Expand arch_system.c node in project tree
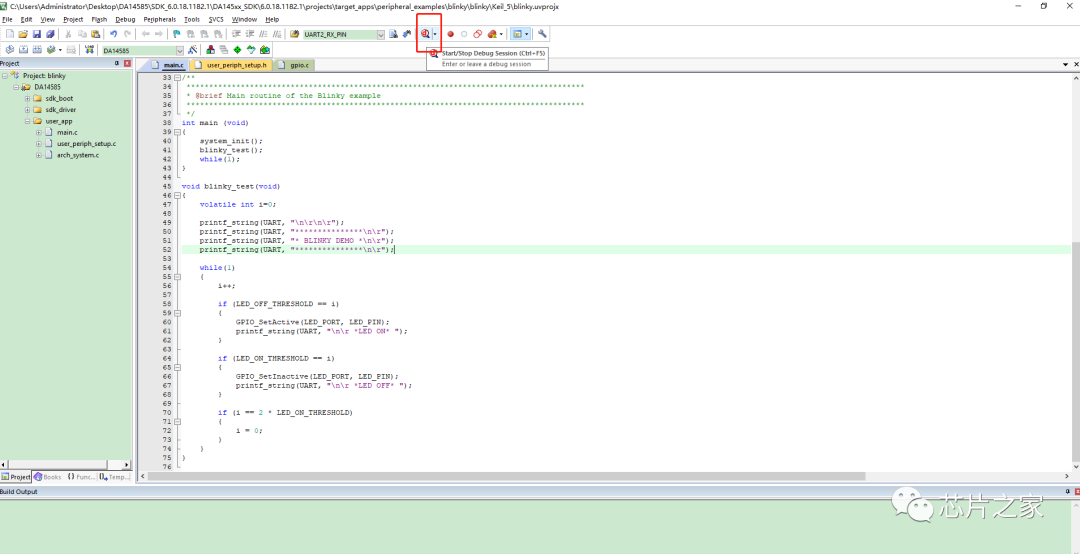 tap(39, 155)
